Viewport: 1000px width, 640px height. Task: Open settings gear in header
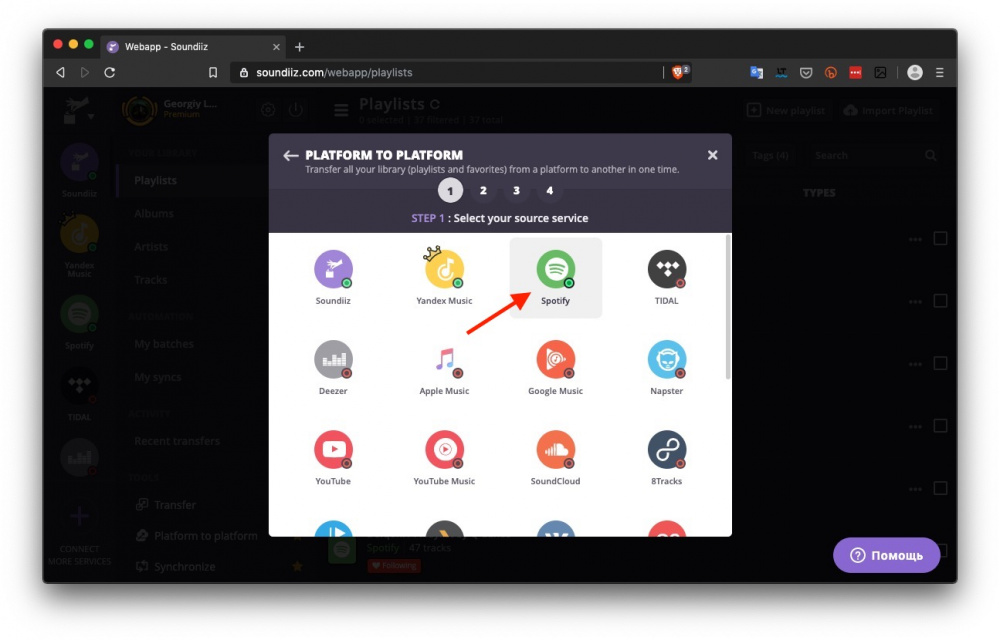268,110
